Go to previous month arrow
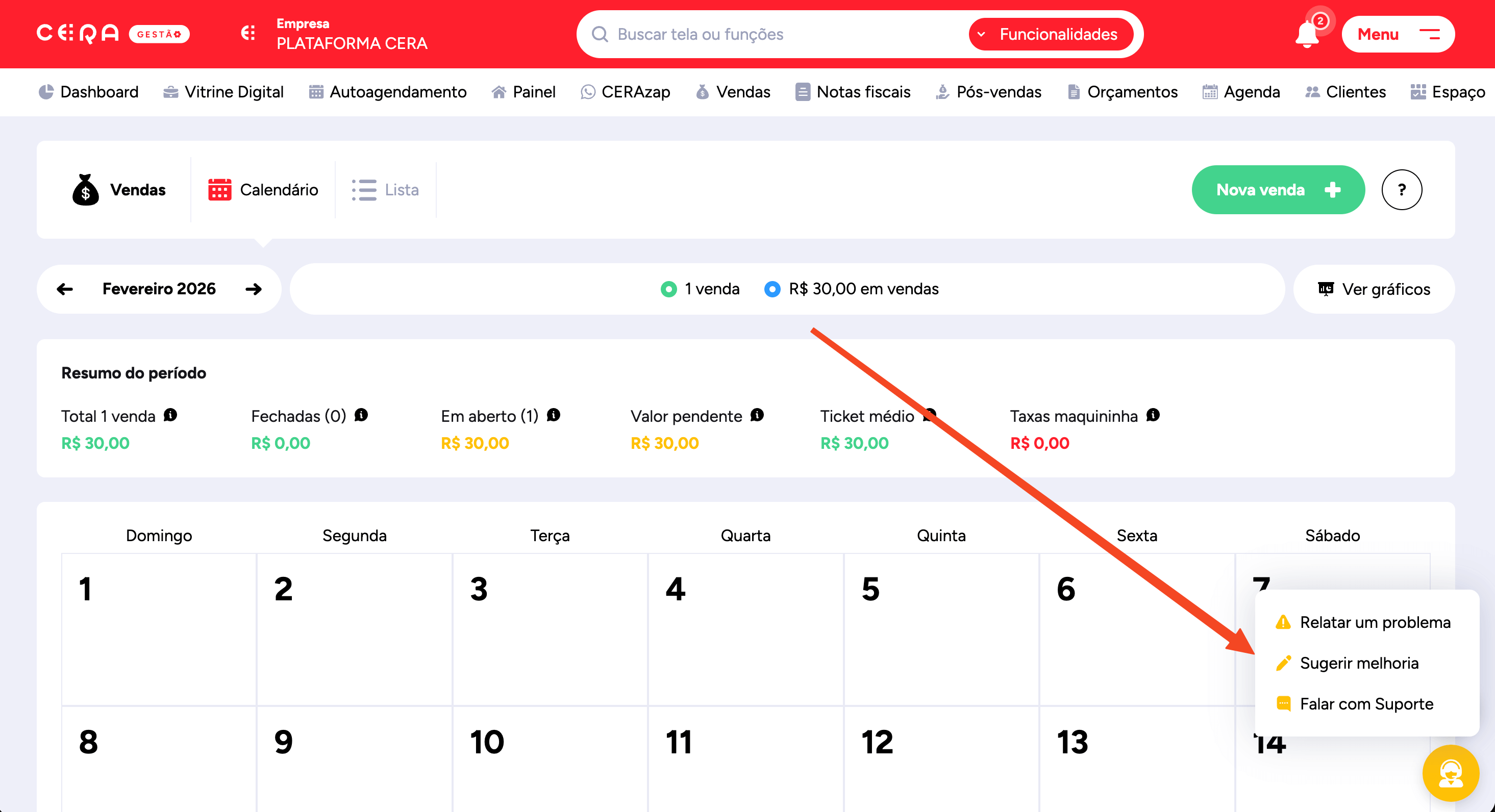This screenshot has width=1495, height=812. point(65,289)
